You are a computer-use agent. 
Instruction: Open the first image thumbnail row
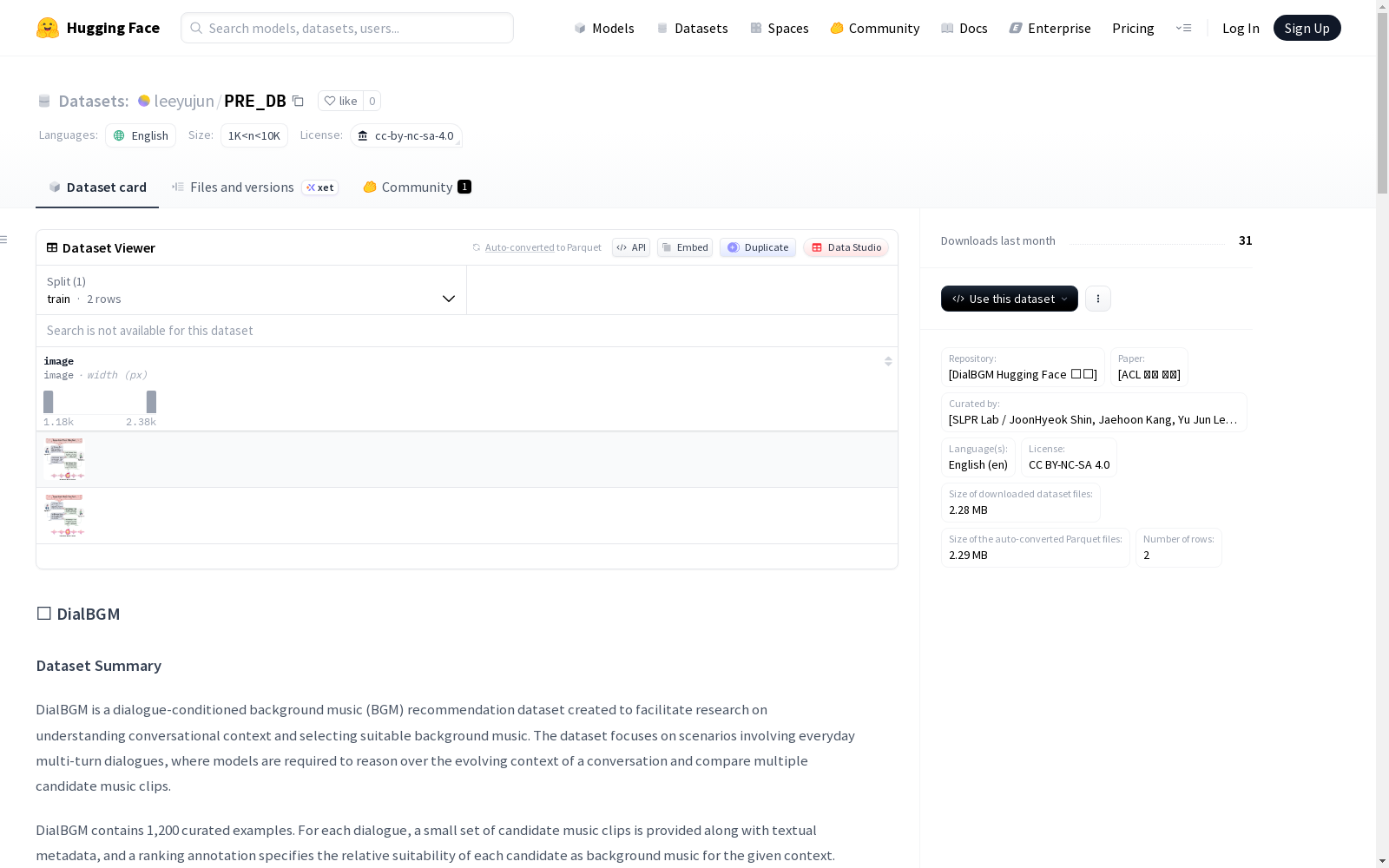point(64,459)
